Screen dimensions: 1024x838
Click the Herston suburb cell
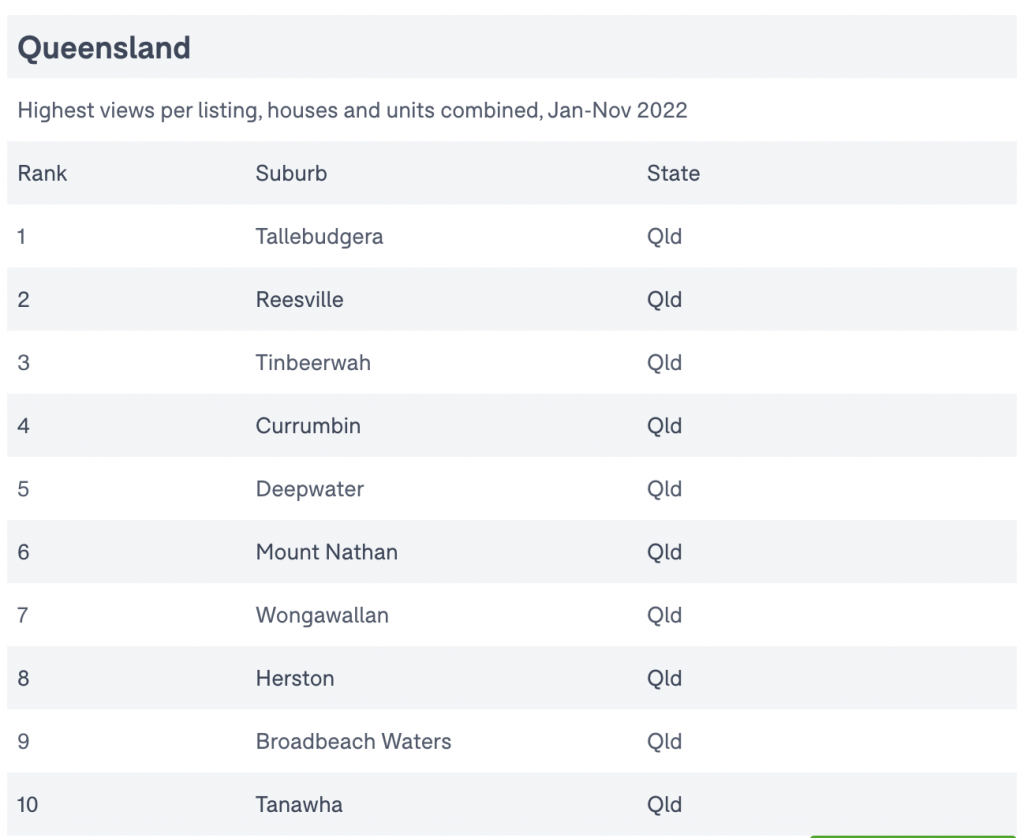coord(295,678)
